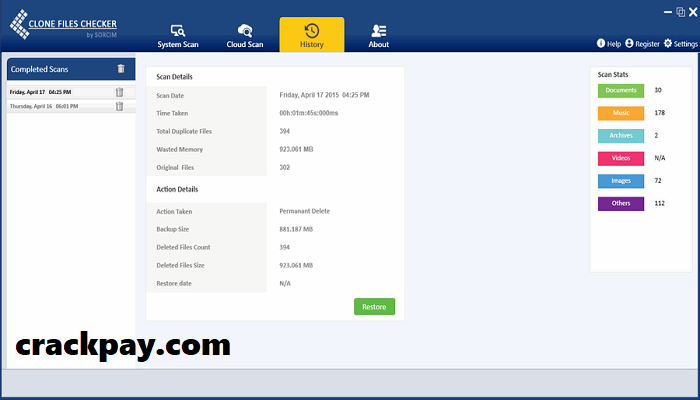This screenshot has height=400, width=700.
Task: Select the History tab
Action: pos(312,35)
